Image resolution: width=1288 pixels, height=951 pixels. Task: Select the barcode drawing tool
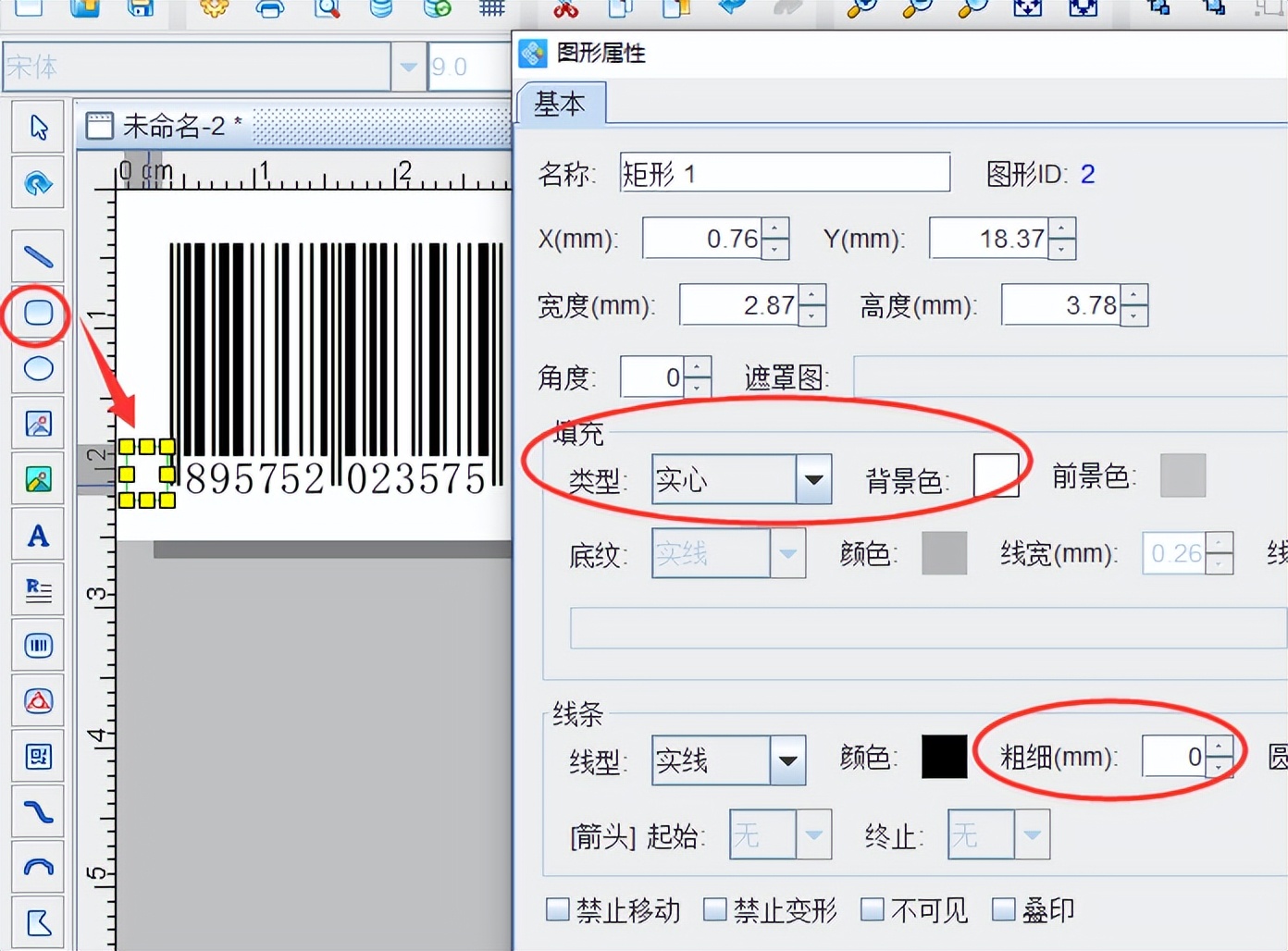point(38,646)
